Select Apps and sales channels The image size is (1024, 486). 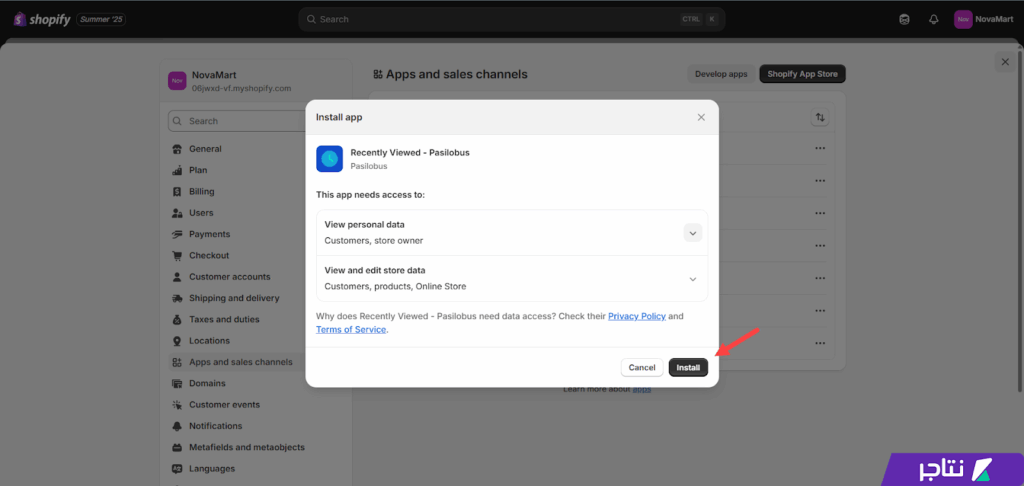click(x=241, y=362)
